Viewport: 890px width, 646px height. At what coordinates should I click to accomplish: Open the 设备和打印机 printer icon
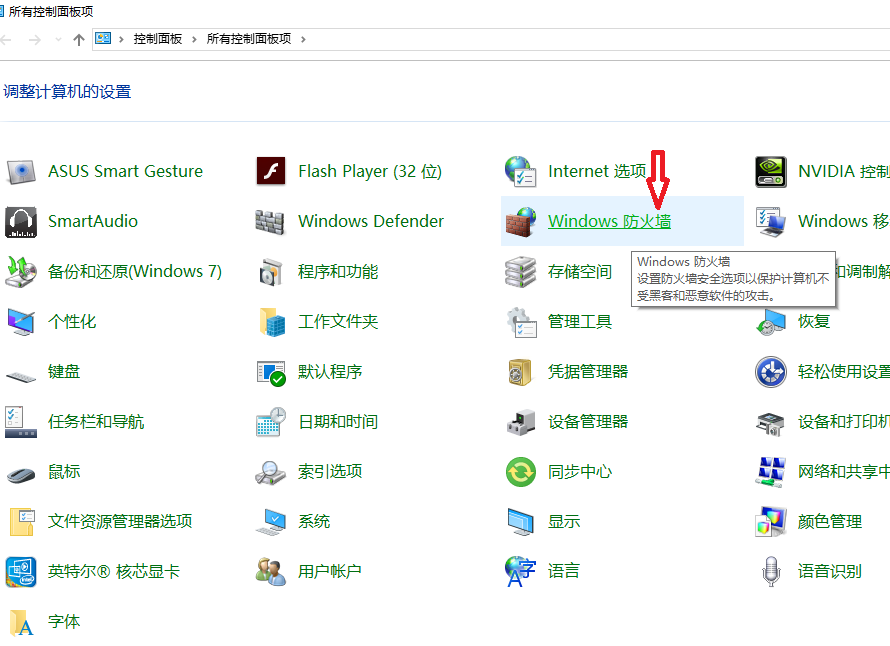click(770, 424)
